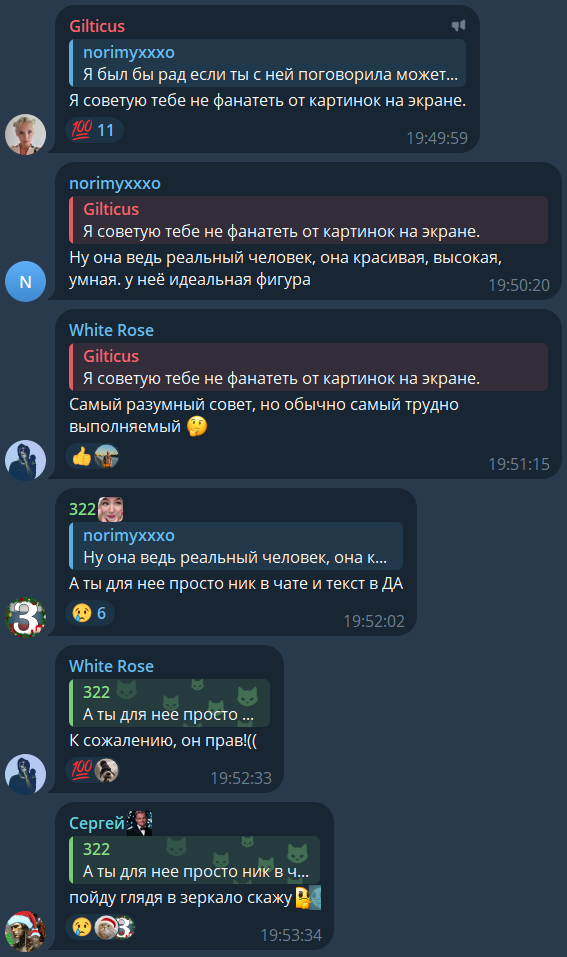The width and height of the screenshot is (567, 957).
Task: Click custom emoji after "зеркало скажу"
Action: (308, 897)
